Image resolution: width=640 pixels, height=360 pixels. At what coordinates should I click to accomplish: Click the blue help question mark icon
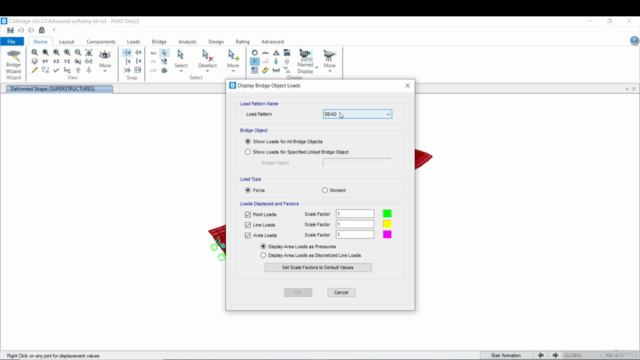pyautogui.click(x=634, y=40)
